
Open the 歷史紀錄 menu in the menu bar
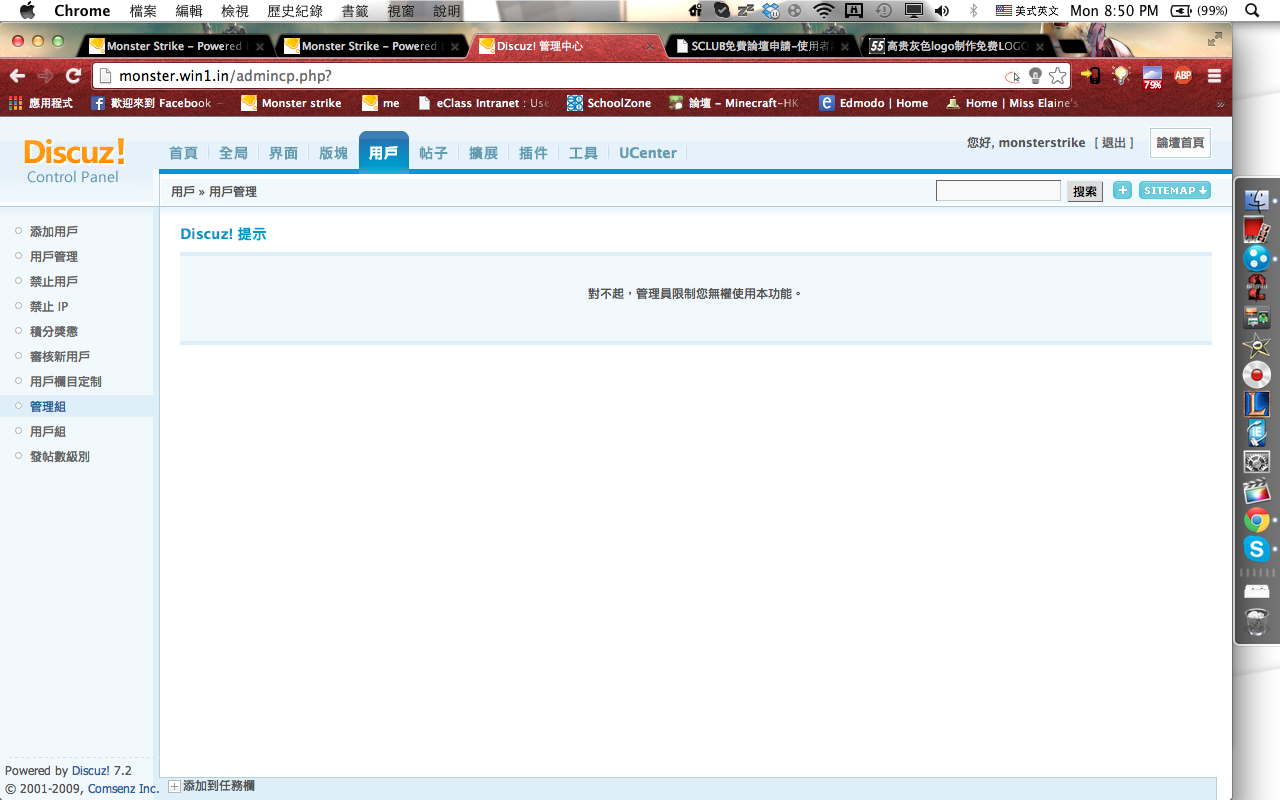point(295,10)
